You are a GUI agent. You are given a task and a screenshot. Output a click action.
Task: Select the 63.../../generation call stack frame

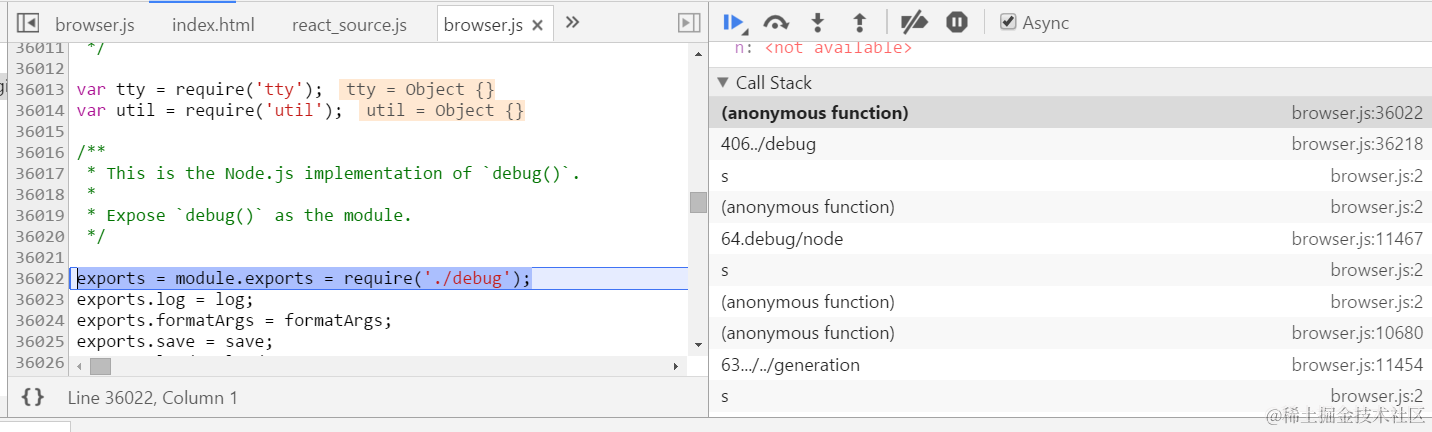click(x=1070, y=365)
